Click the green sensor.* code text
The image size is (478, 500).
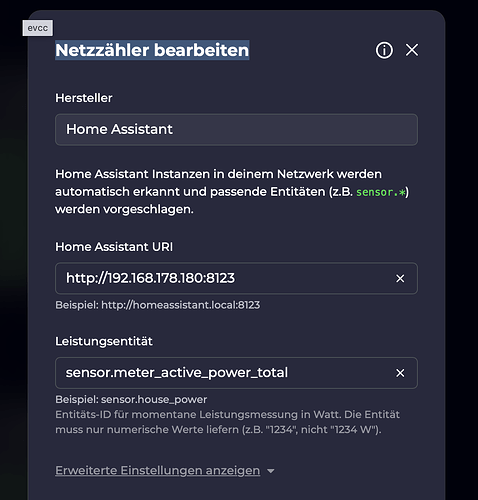(381, 192)
